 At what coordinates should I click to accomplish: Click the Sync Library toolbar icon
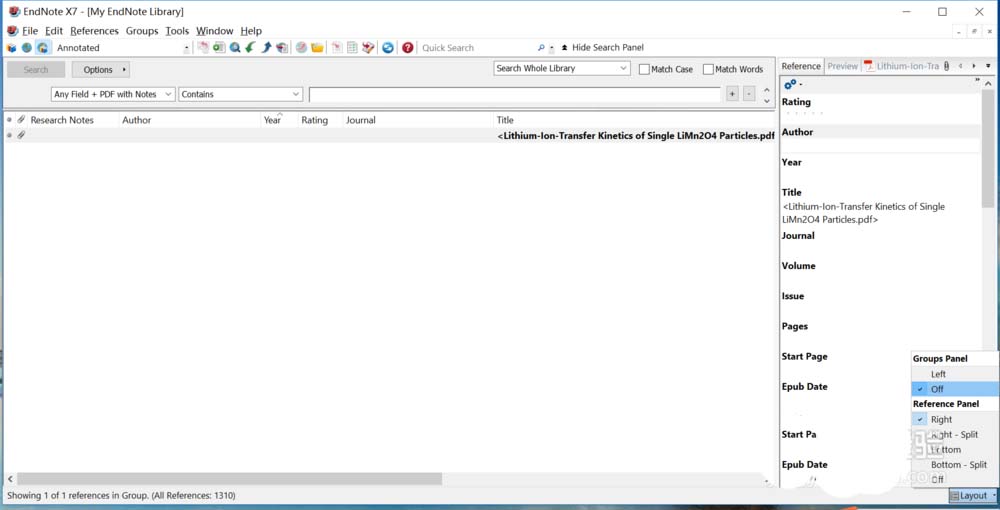click(x=388, y=48)
